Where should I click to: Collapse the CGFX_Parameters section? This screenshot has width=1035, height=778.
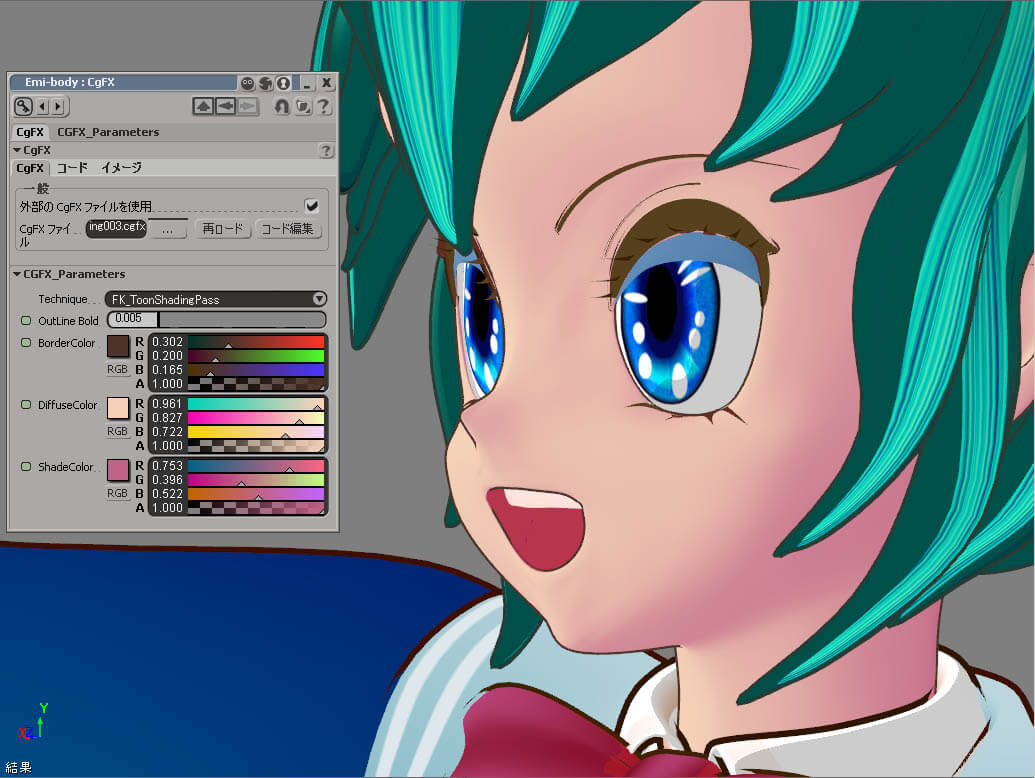click(x=17, y=274)
